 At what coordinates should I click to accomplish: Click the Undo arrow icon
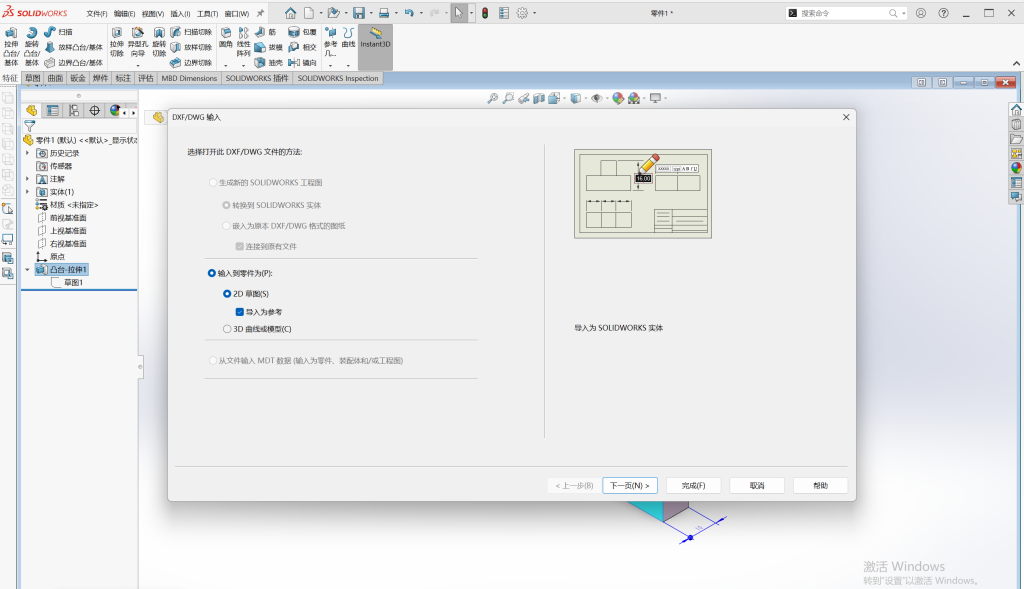[409, 13]
